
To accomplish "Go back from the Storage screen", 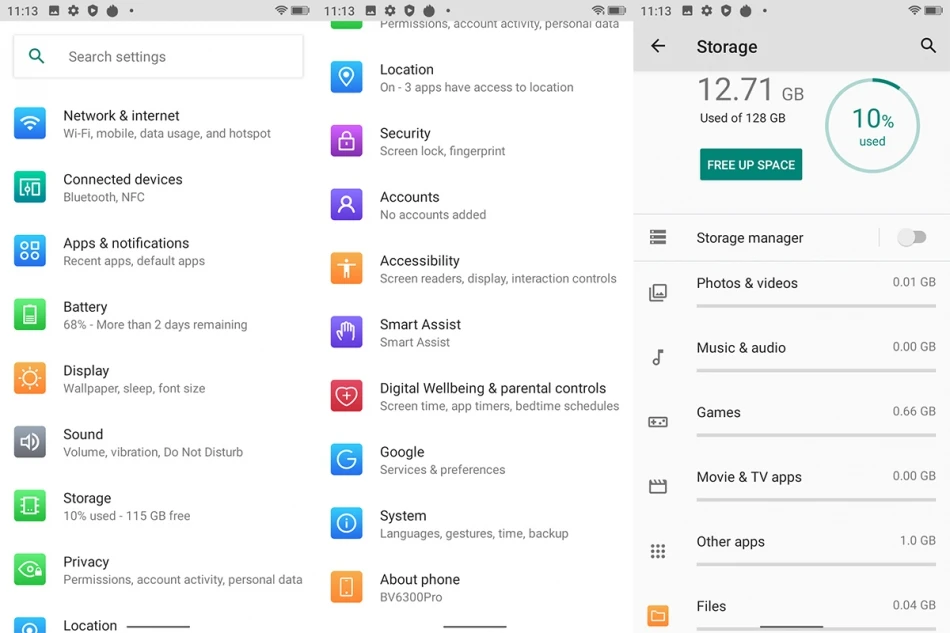I will 658,46.
